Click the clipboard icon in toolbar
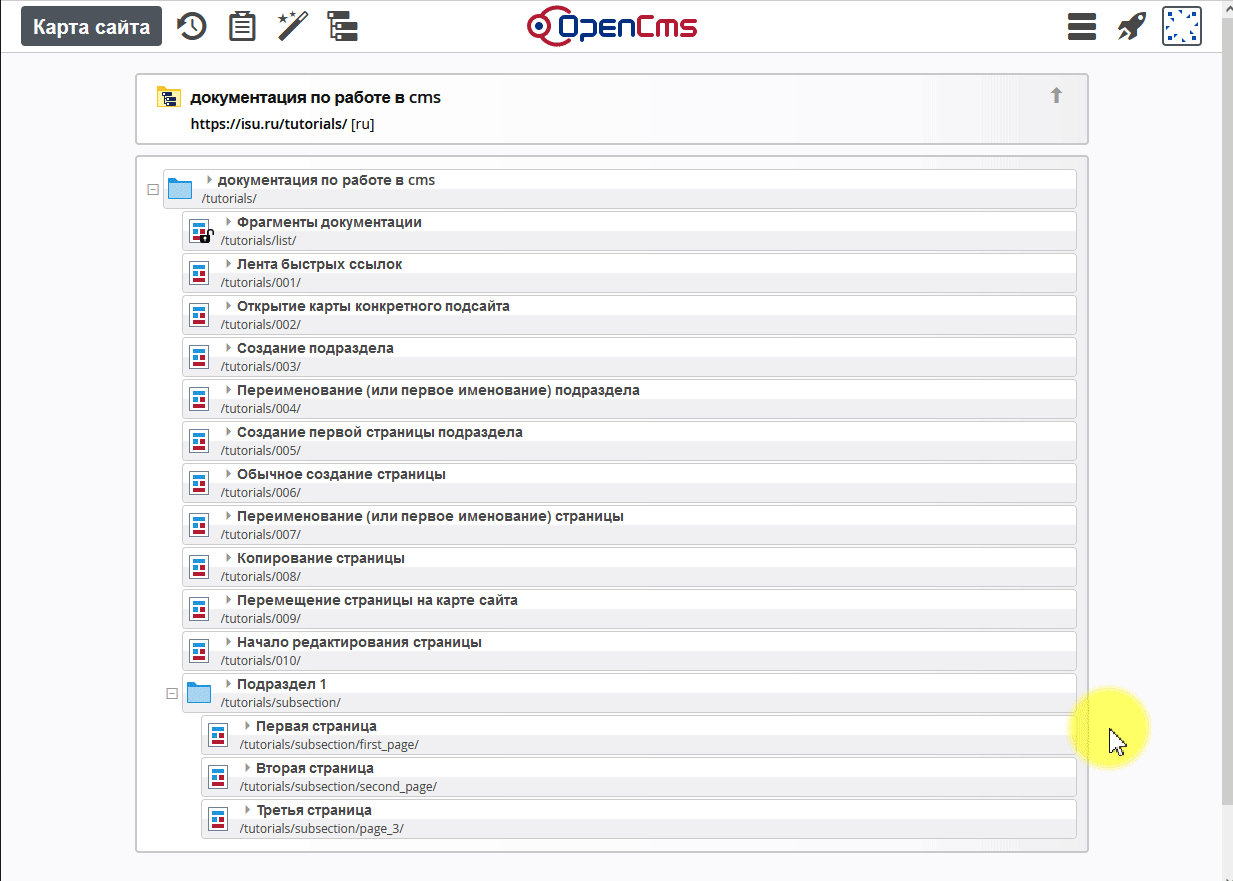This screenshot has height=881, width=1233. 242,27
